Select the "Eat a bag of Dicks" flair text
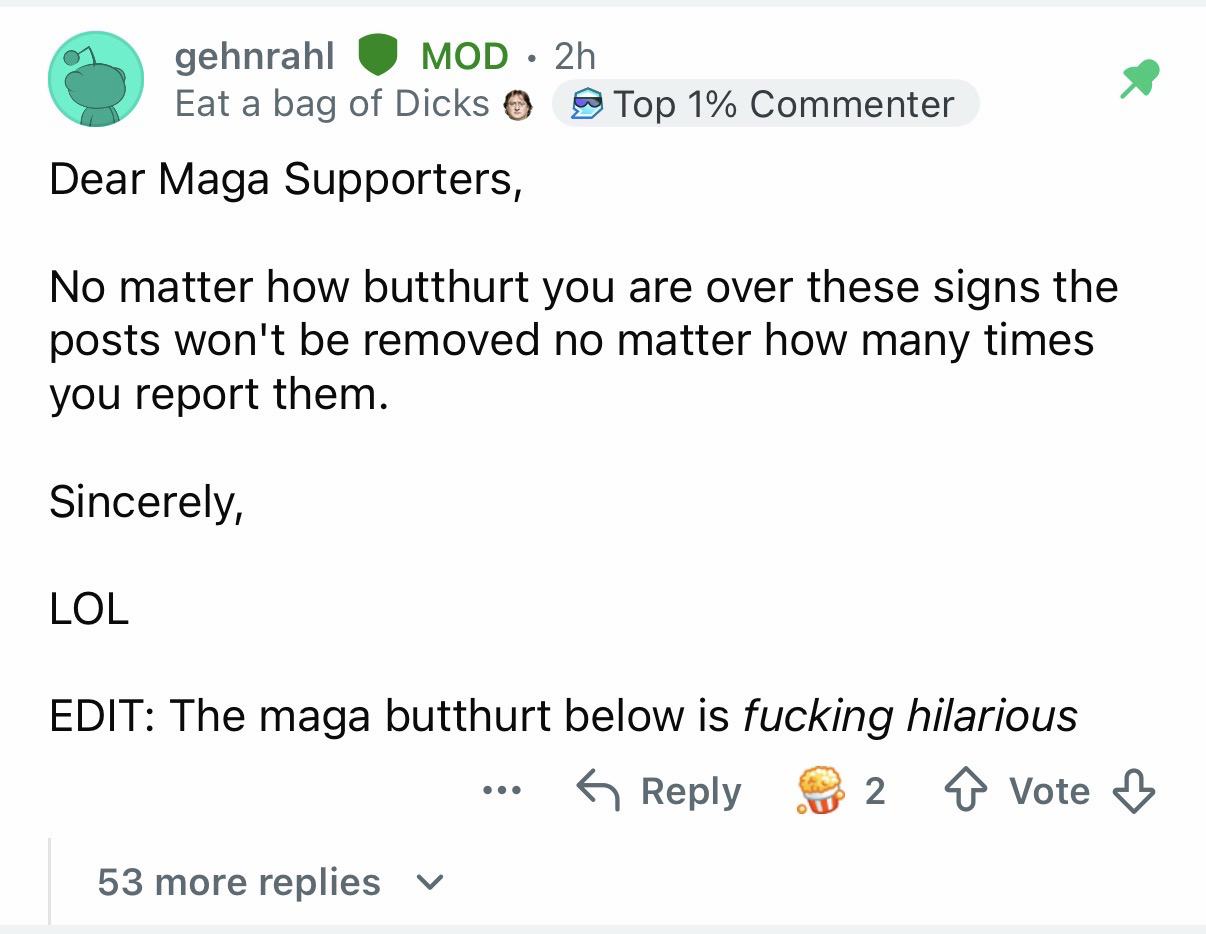The image size is (1206, 934). (x=332, y=104)
